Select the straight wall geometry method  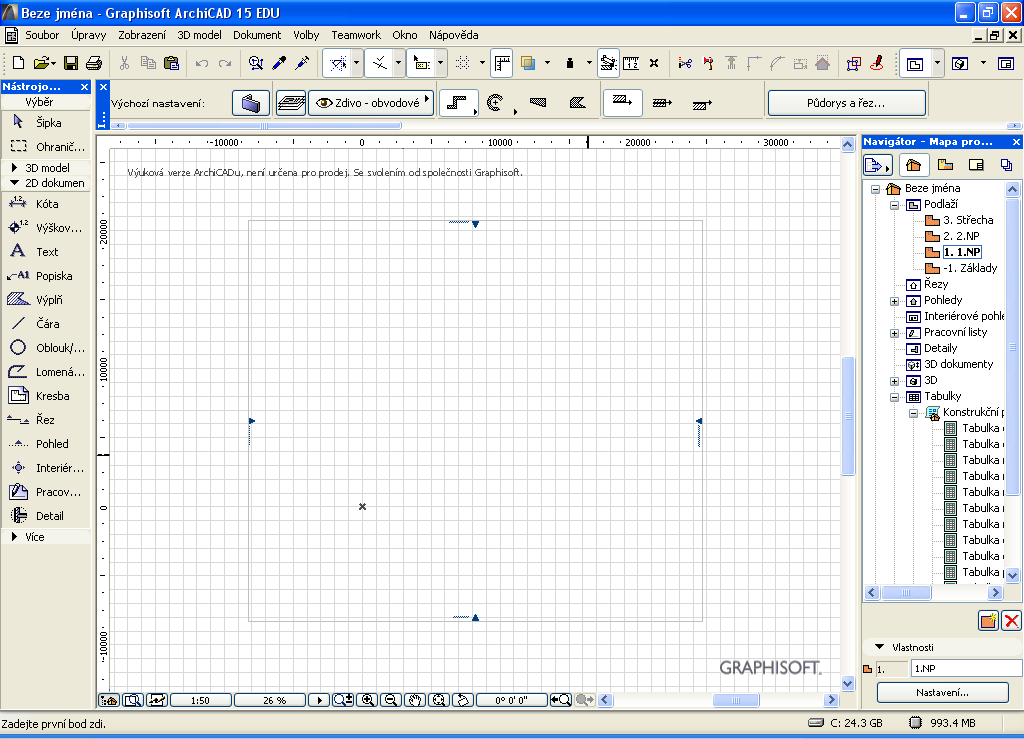456,103
